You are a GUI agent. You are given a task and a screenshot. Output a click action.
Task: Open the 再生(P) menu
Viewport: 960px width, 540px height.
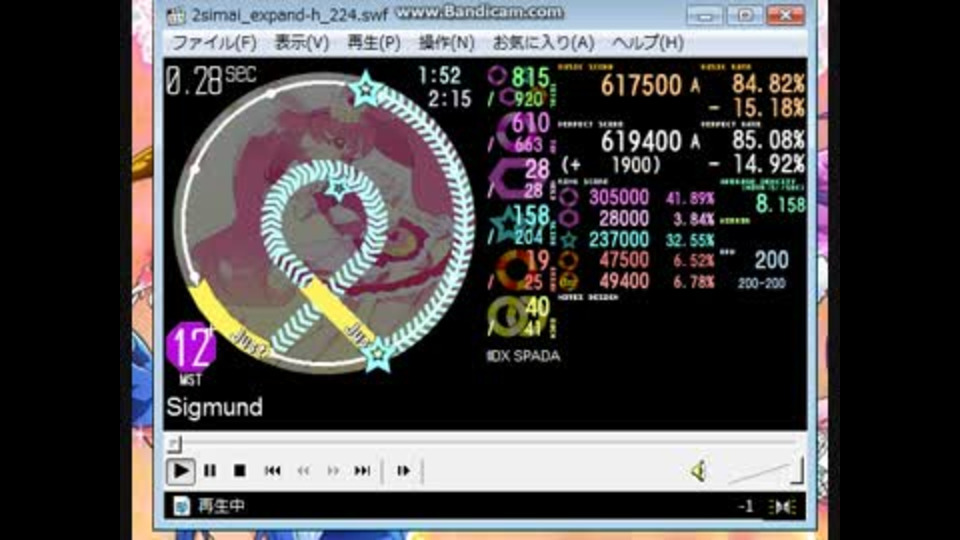[374, 43]
